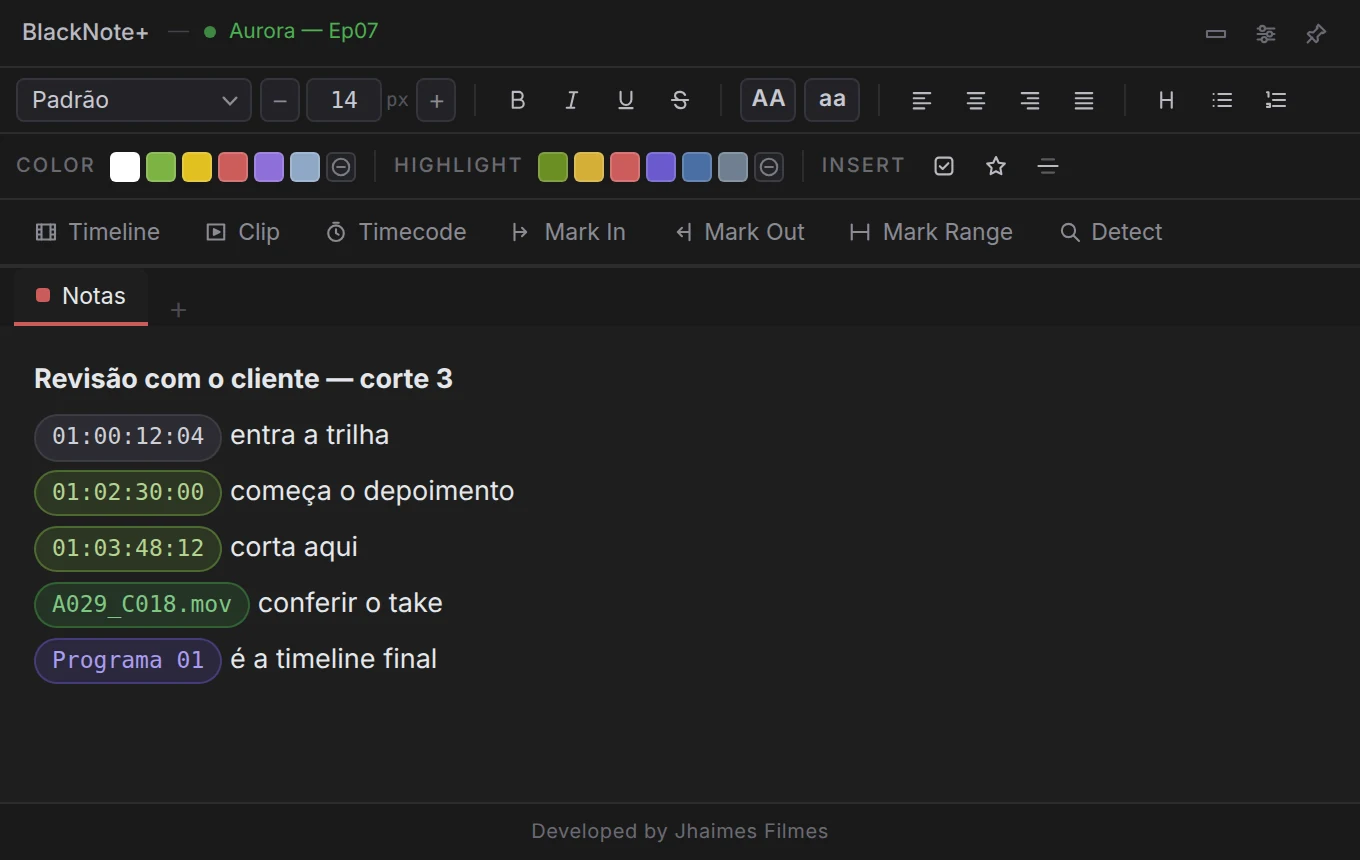Choose the white text color swatch
The height and width of the screenshot is (860, 1360).
(125, 167)
